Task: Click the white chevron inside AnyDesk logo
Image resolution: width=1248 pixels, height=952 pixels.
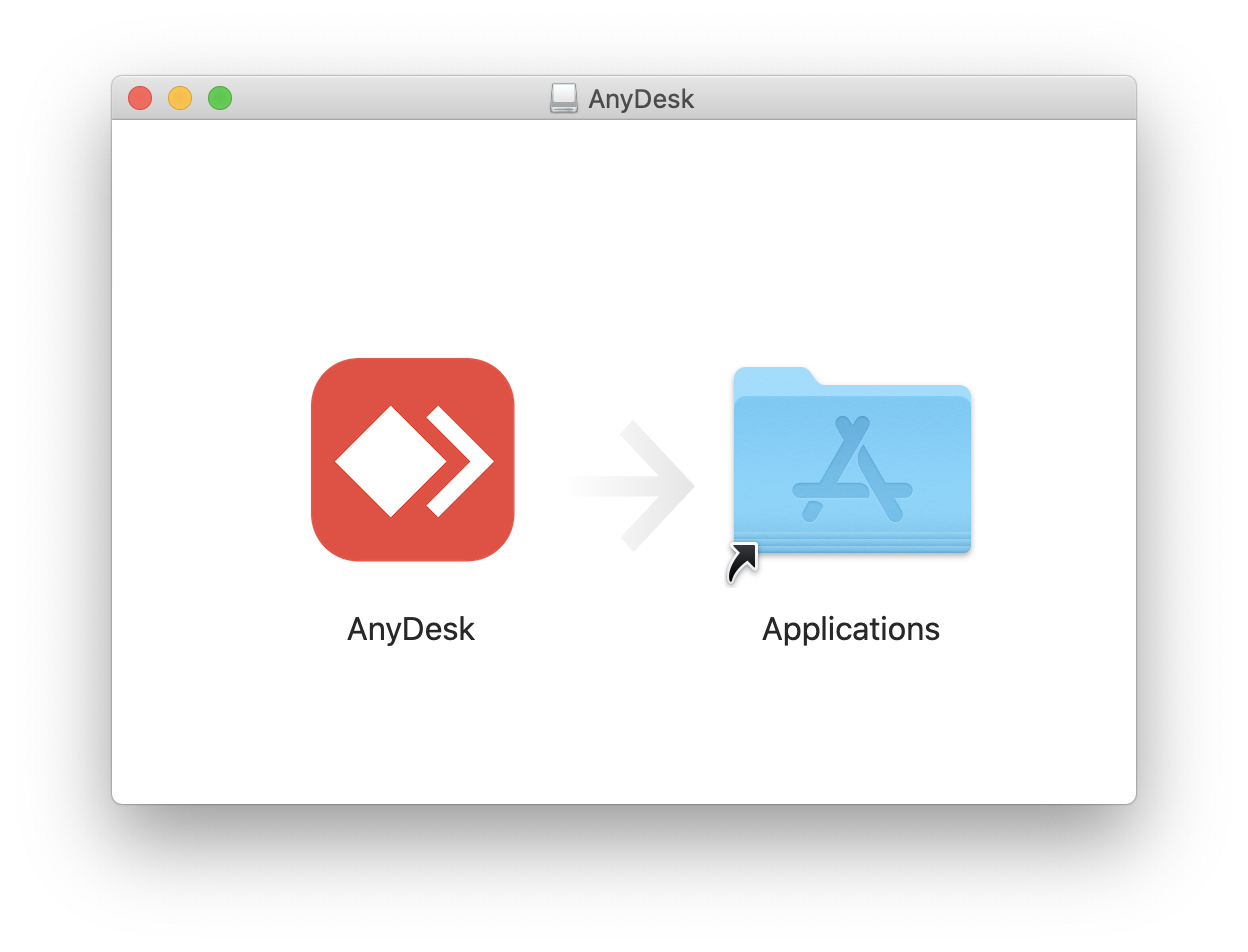Action: (x=461, y=461)
